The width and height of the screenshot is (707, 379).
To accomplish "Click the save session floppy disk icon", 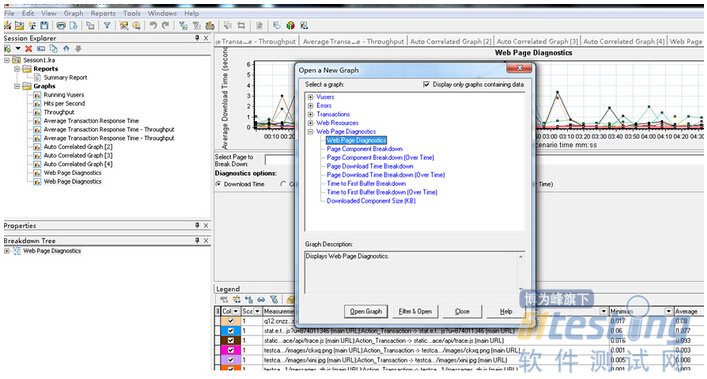I will click(x=44, y=26).
